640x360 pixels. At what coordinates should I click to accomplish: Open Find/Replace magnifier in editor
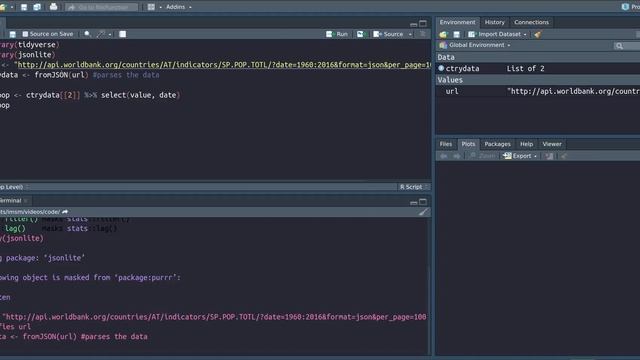pyautogui.click(x=87, y=34)
